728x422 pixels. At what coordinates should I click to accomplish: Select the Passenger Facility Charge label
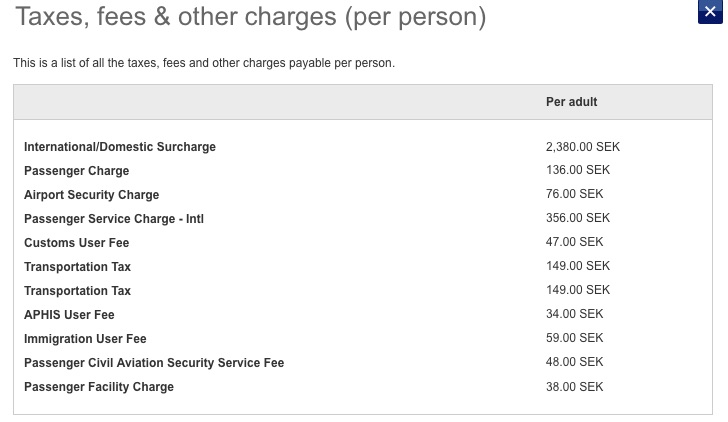(x=99, y=387)
